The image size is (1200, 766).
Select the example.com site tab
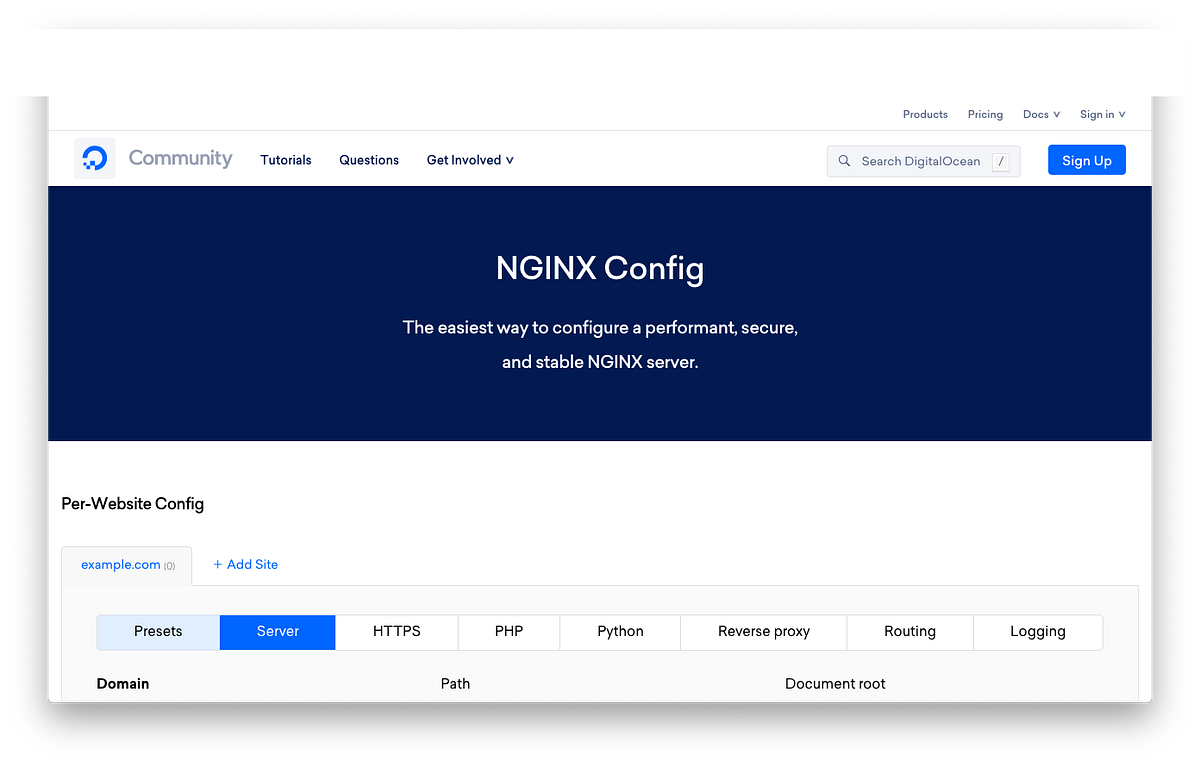pos(127,565)
